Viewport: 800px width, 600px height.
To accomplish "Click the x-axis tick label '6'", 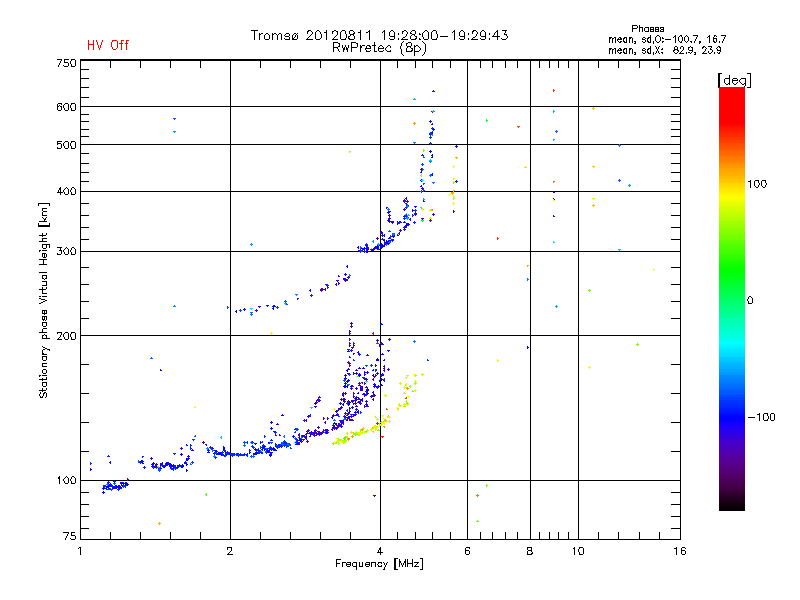I will [467, 551].
